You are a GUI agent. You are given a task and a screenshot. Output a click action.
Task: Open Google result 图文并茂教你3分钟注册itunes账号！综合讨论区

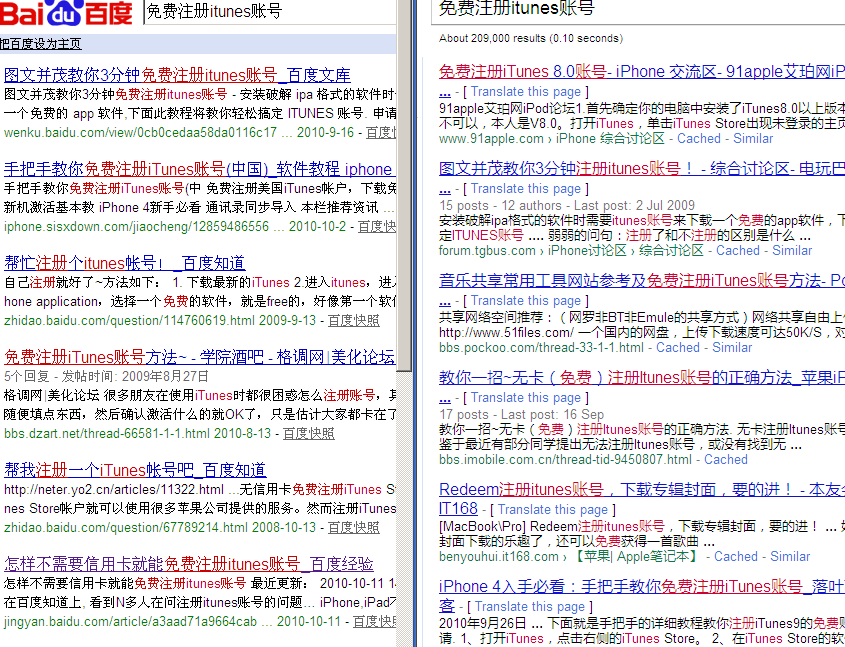pyautogui.click(x=642, y=168)
